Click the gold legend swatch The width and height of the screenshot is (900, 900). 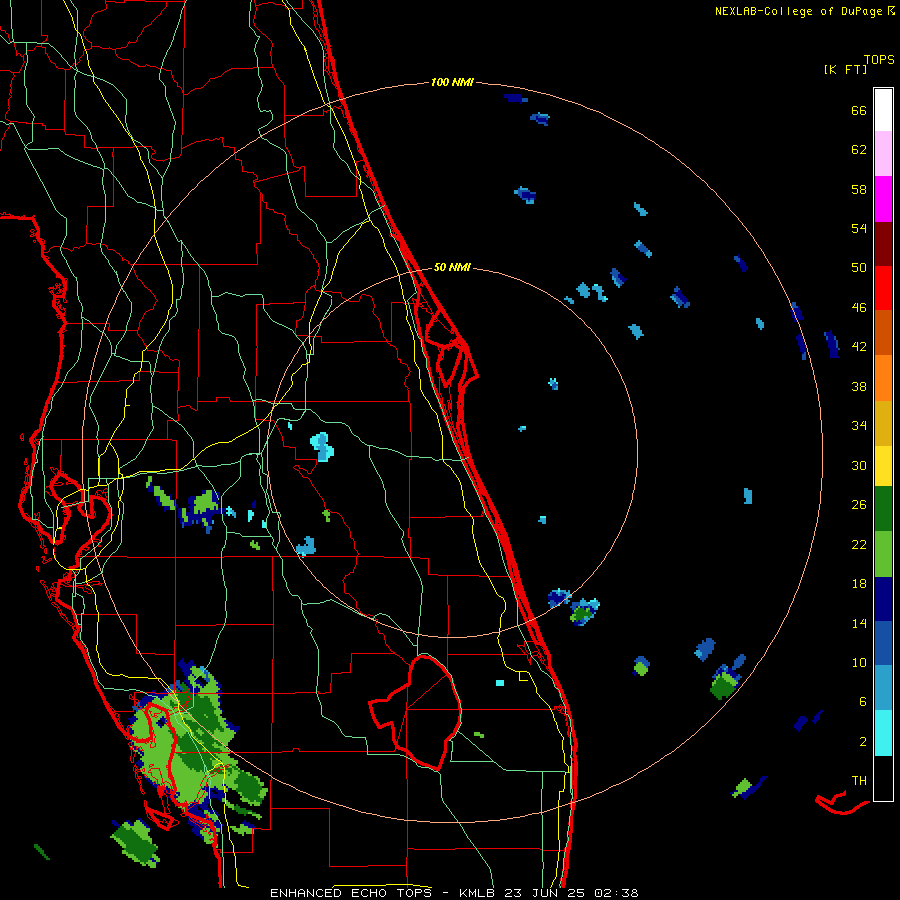click(883, 423)
